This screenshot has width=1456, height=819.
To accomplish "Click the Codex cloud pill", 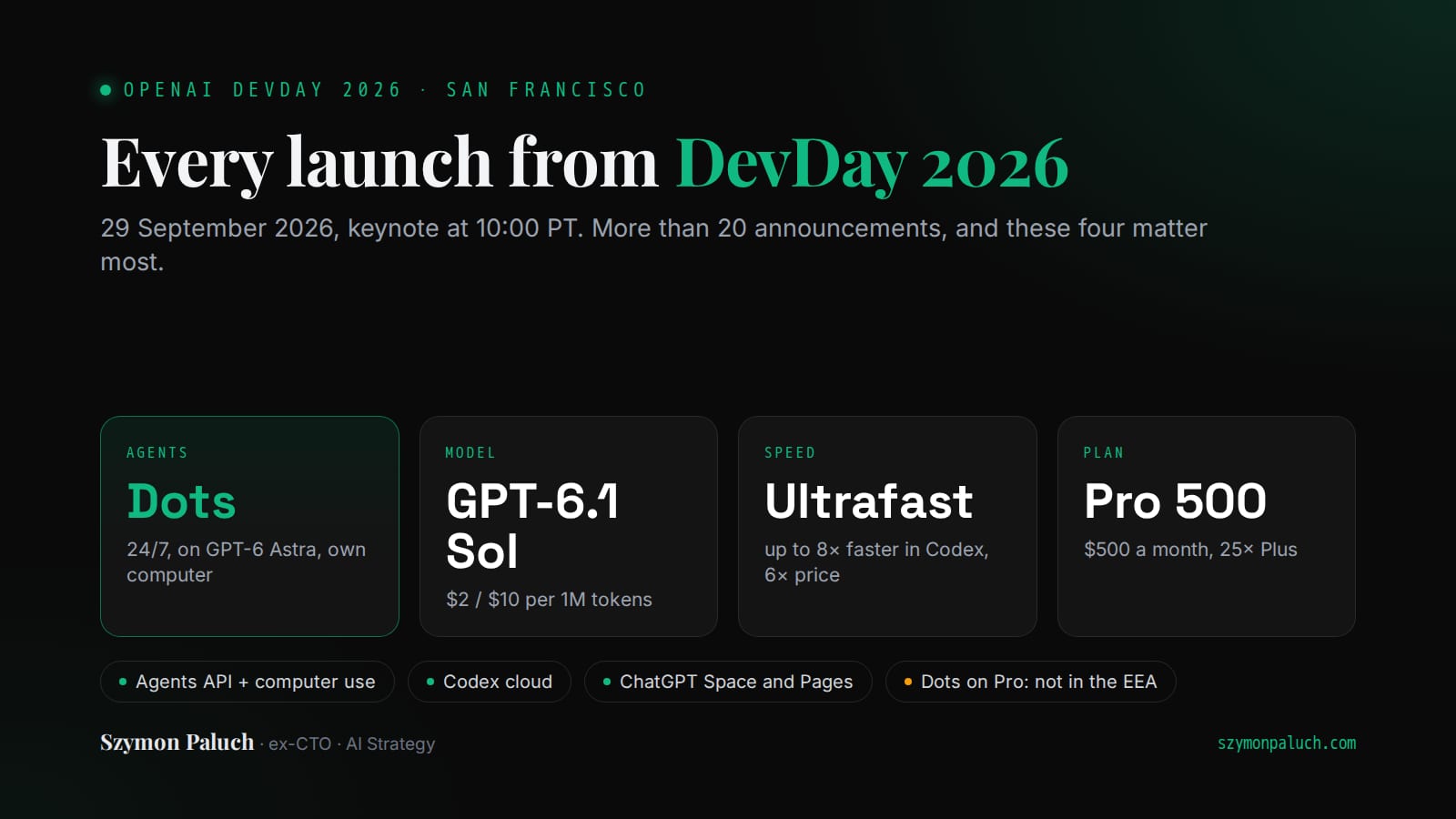I will click(490, 682).
